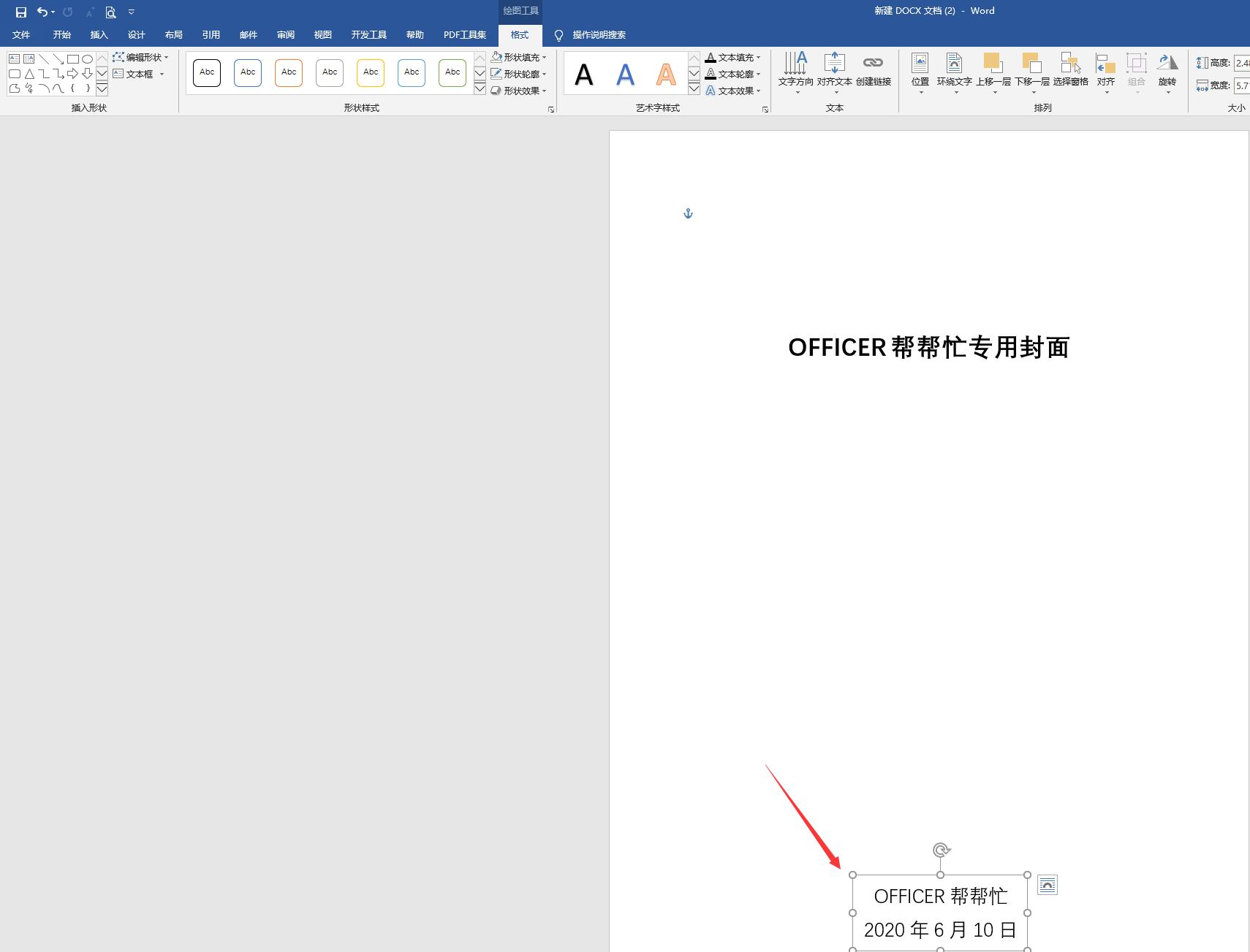
Task: Switch to the 开始 ribbon tab
Action: pos(61,34)
